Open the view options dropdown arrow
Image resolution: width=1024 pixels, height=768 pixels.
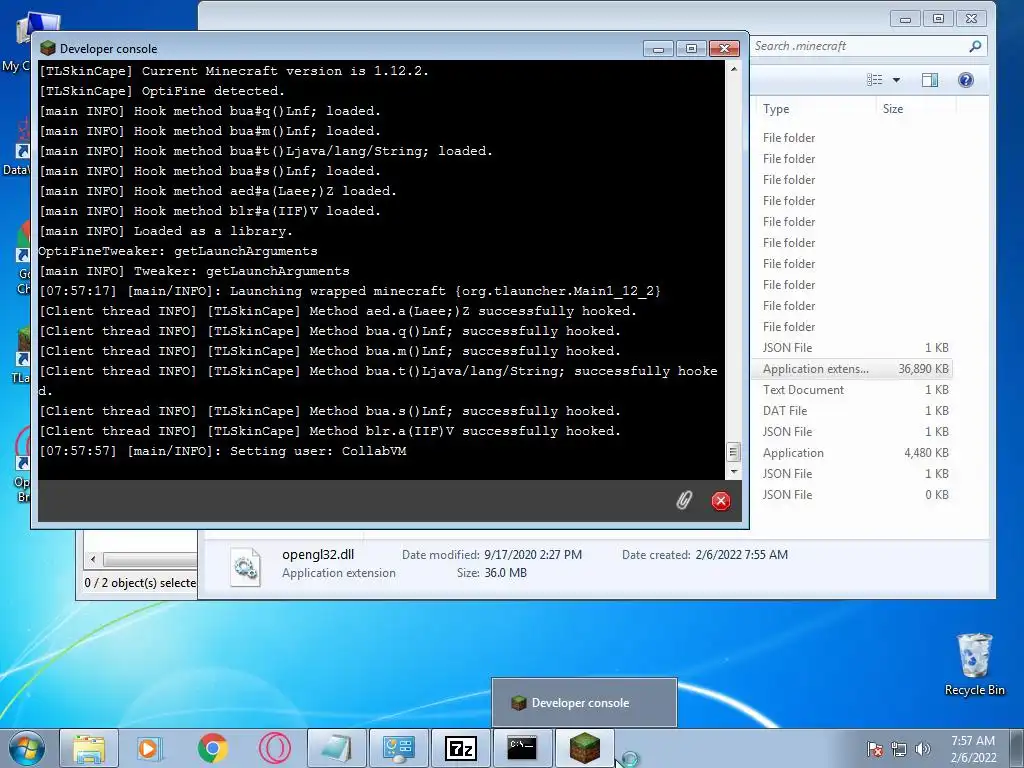896,80
